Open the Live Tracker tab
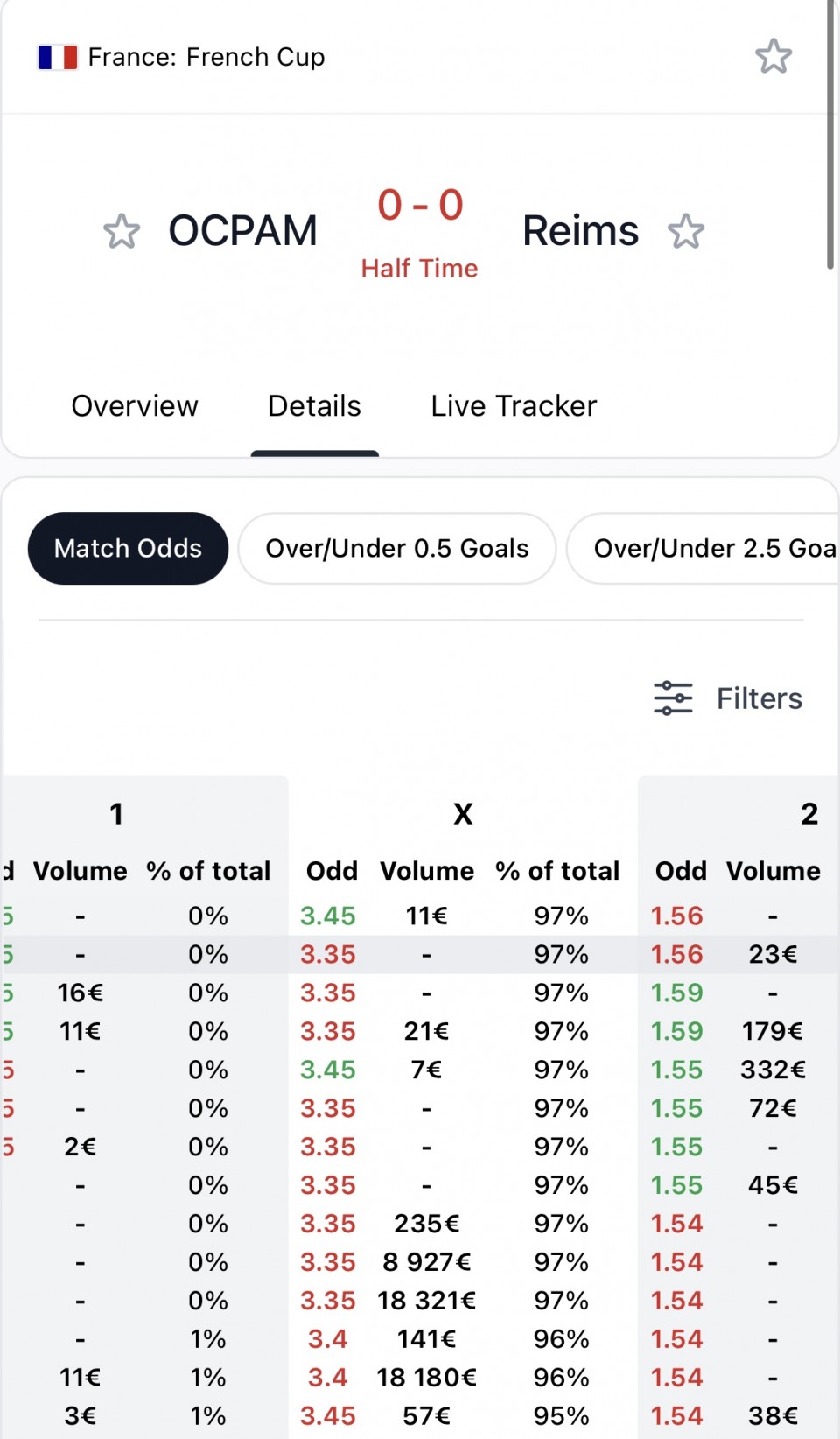 (514, 406)
